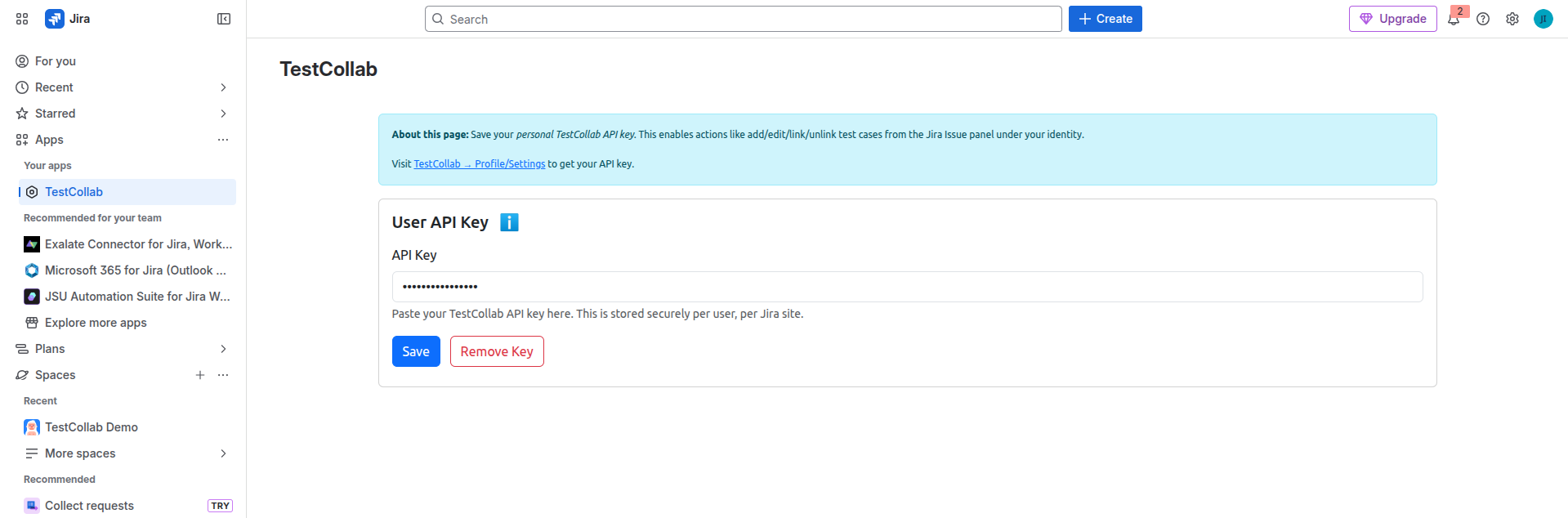Click the TestCollab app icon in the sidebar

[x=32, y=192]
